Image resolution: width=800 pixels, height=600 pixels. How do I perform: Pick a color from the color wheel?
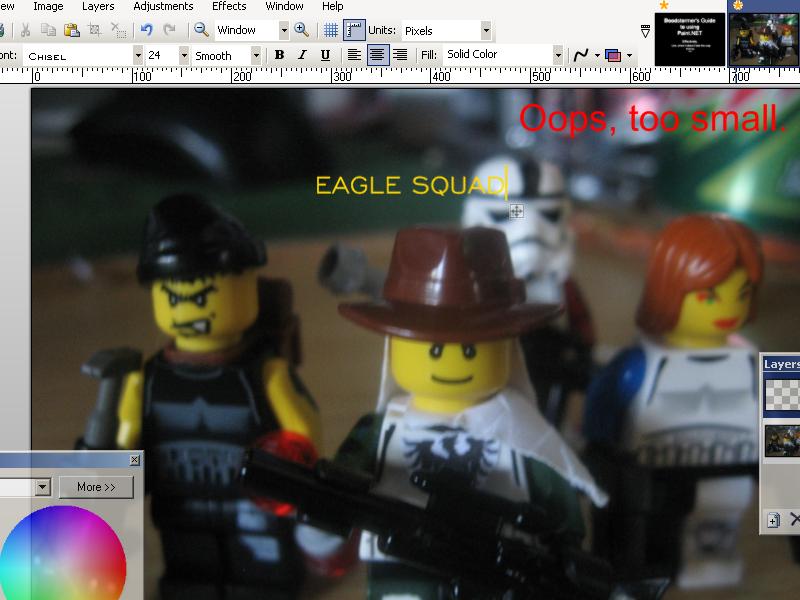62,556
